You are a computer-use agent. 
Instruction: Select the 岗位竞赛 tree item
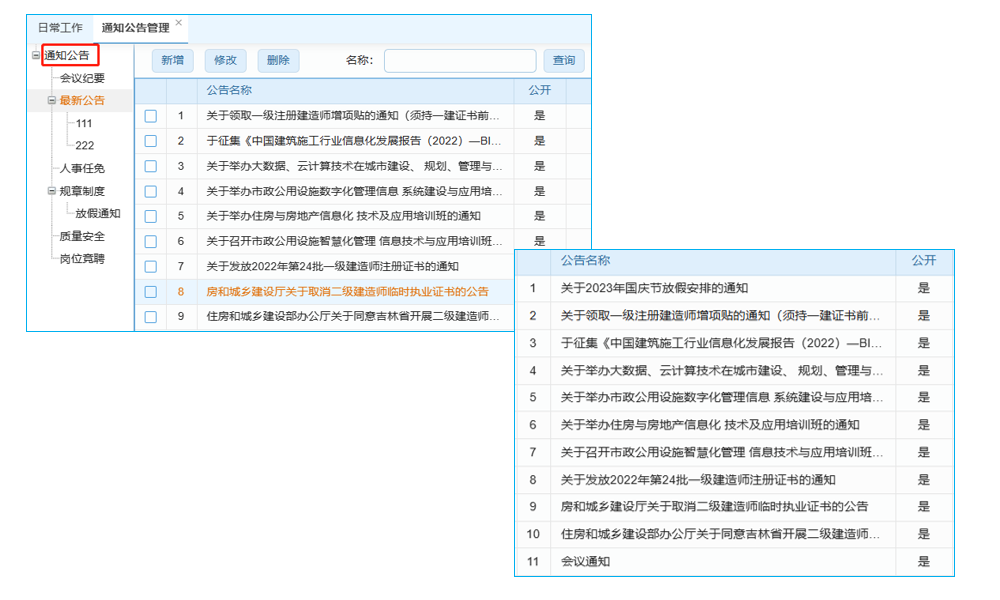[x=84, y=259]
